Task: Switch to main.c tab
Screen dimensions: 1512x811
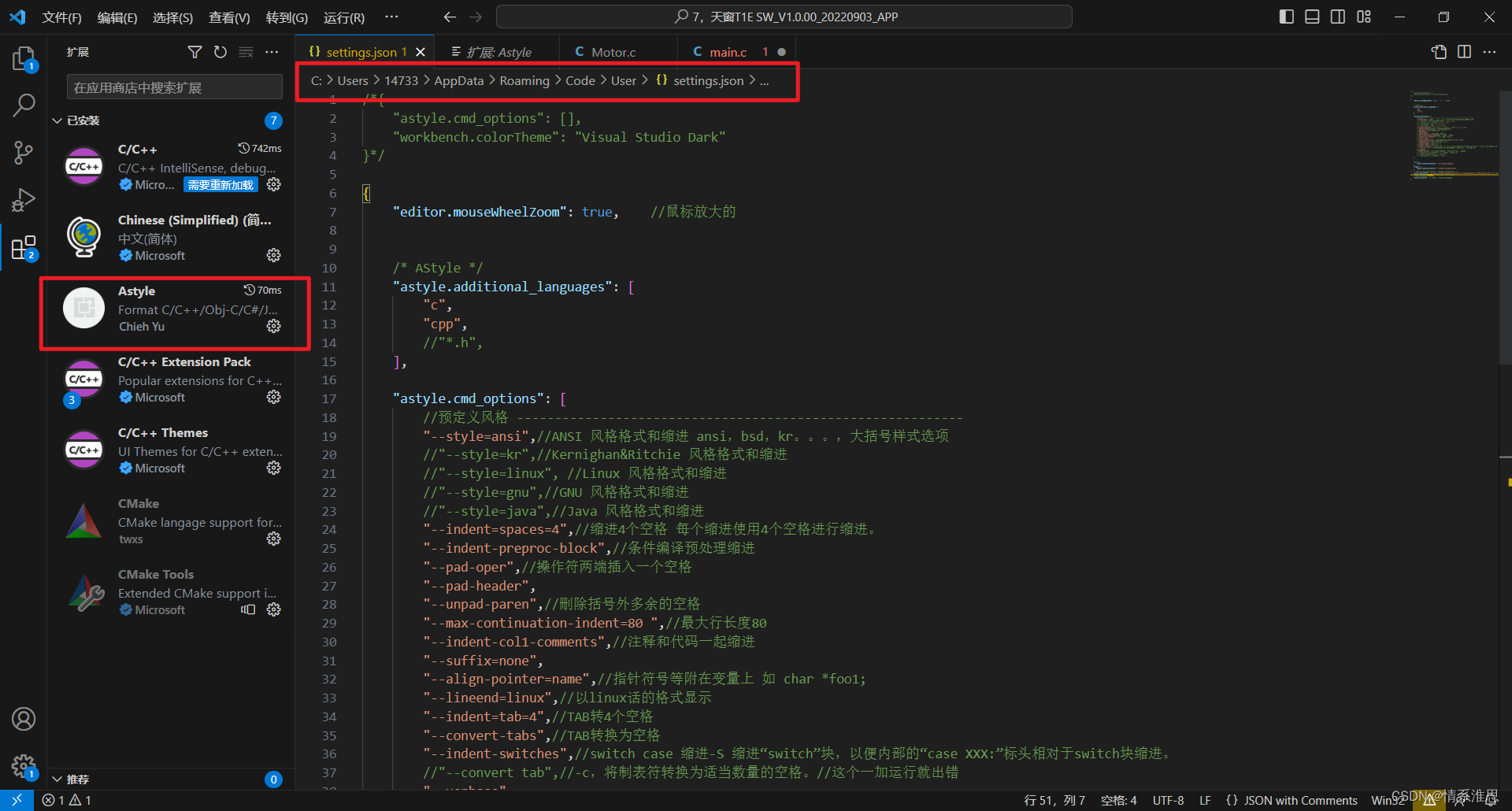Action: click(x=736, y=52)
